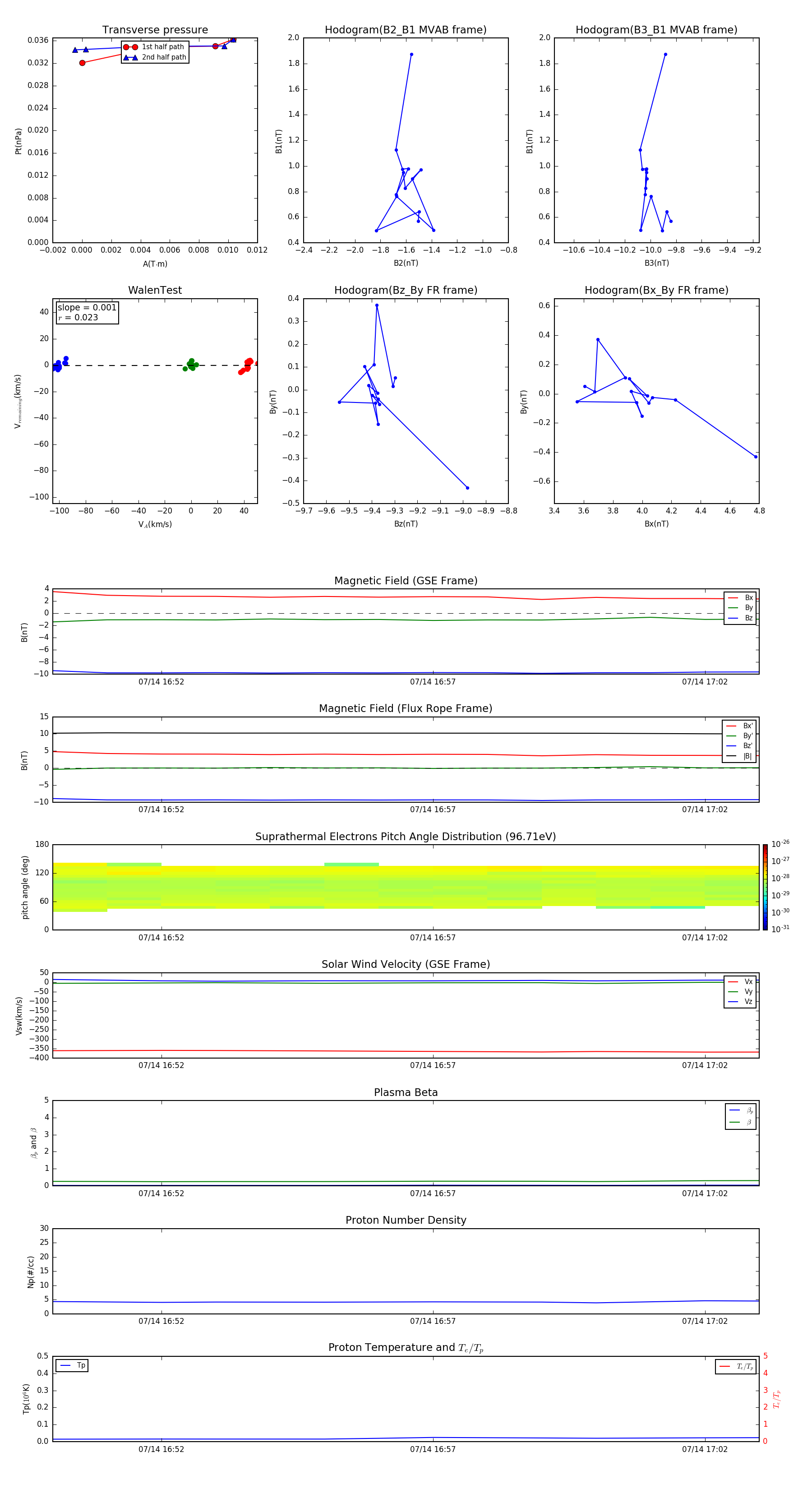Image resolution: width=812 pixels, height=1489 pixels.
Task: Click the 'Plasma Beta' title
Action: click(406, 1092)
